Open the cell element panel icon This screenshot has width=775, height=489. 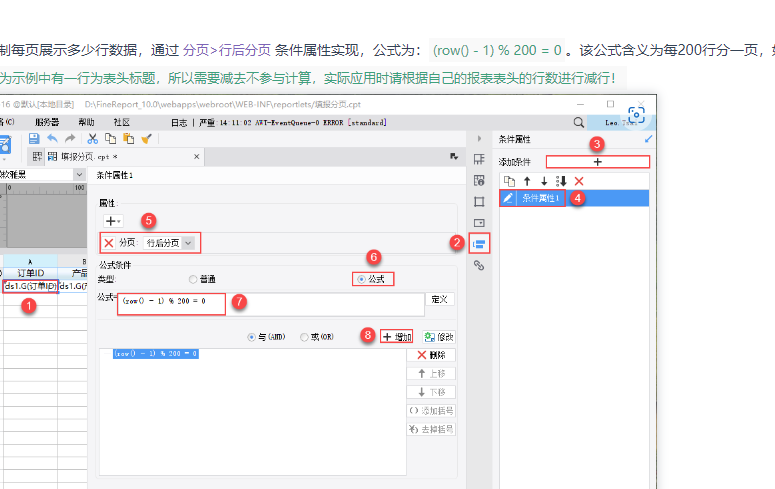479,159
